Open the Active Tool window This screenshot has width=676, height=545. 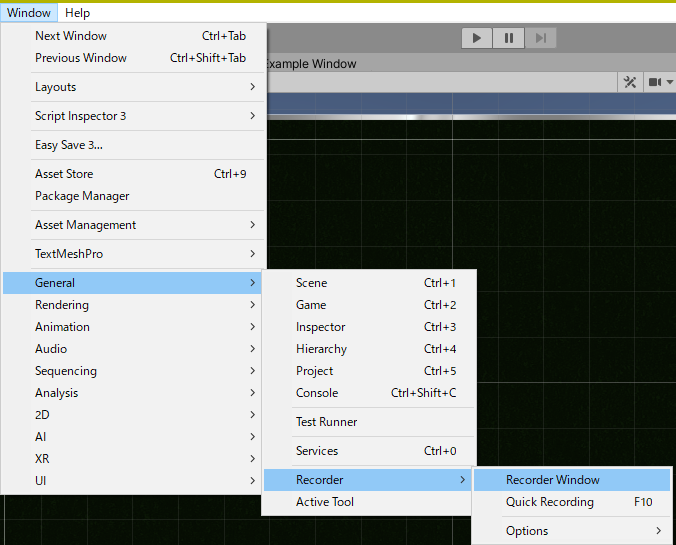click(x=368, y=502)
